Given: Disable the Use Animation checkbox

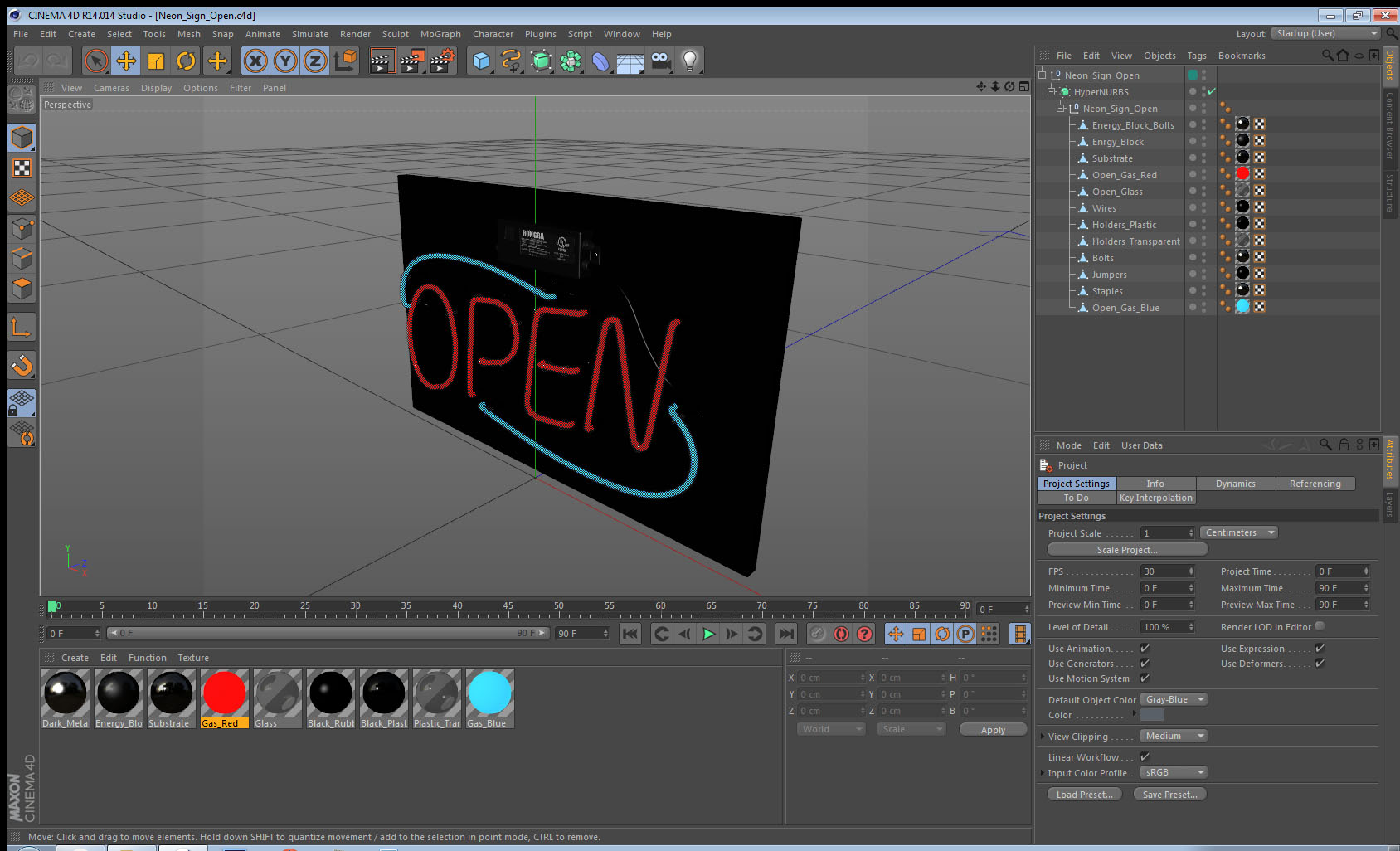Looking at the screenshot, I should tap(1145, 648).
